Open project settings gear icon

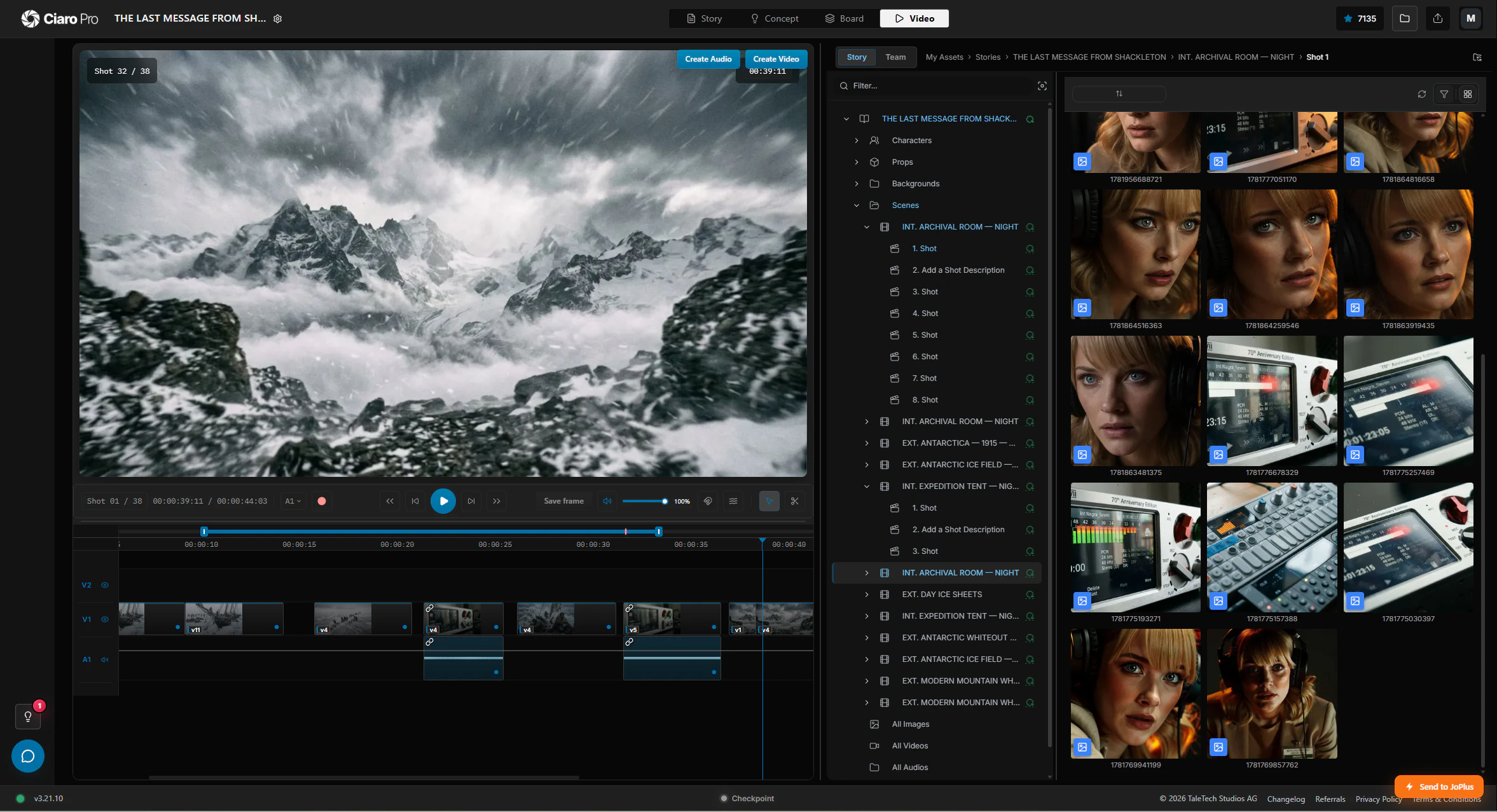(278, 18)
